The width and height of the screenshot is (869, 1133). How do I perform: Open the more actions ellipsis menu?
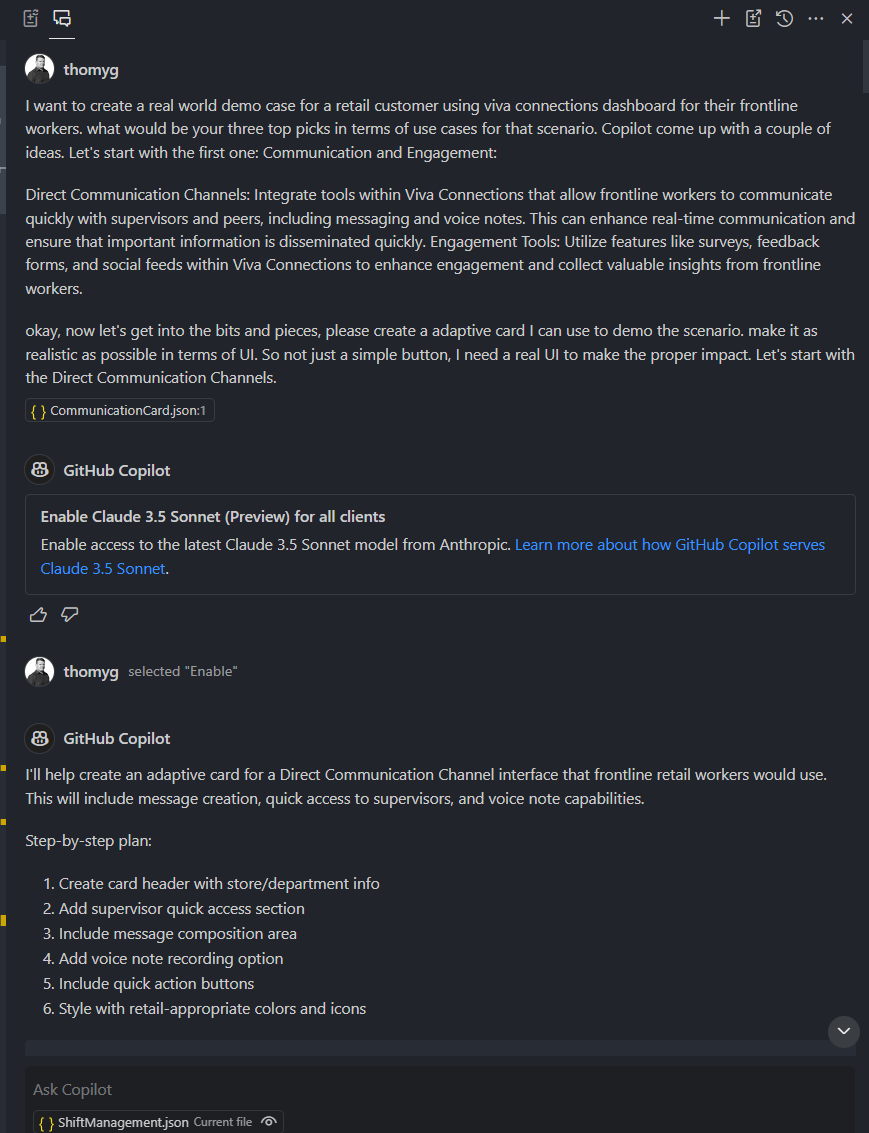pos(816,18)
